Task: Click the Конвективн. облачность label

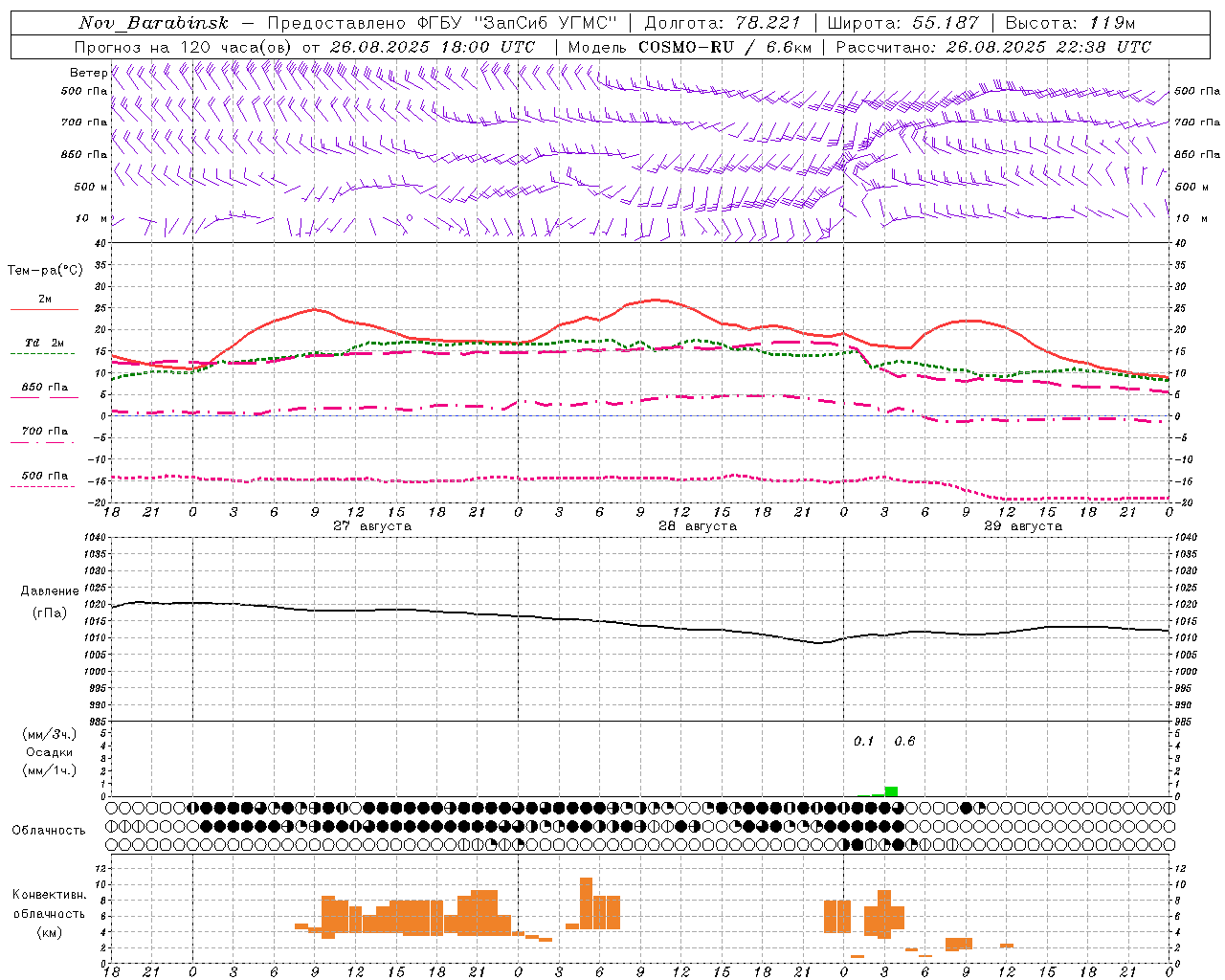Action: [x=49, y=904]
